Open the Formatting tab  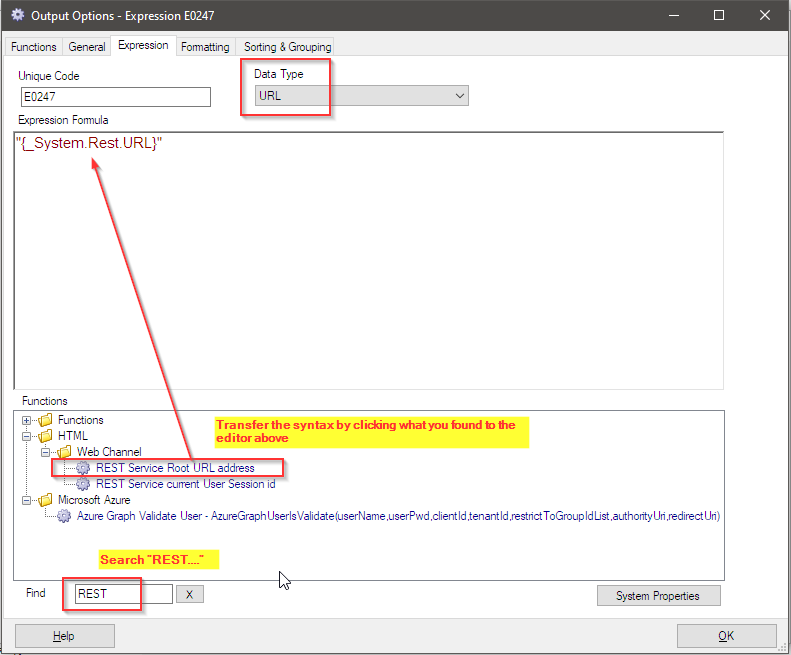[x=205, y=46]
